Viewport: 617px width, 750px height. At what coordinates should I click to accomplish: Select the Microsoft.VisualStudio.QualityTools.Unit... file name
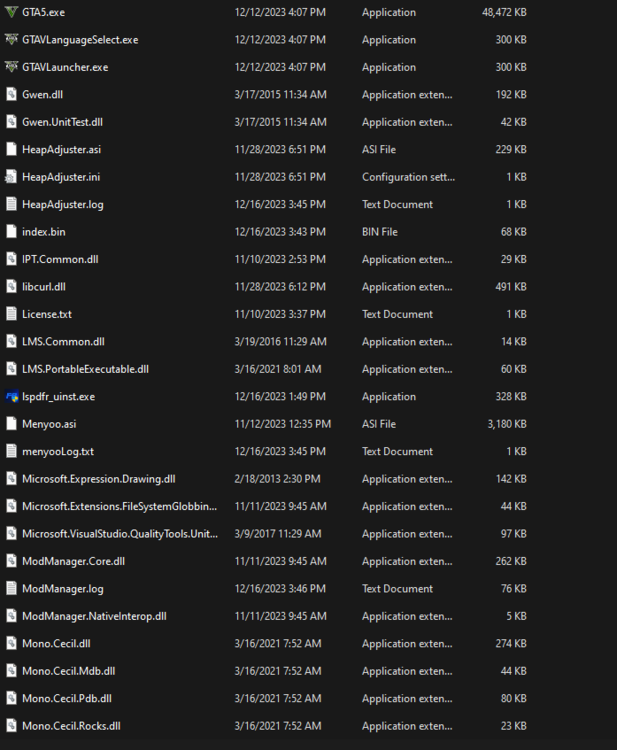click(120, 534)
